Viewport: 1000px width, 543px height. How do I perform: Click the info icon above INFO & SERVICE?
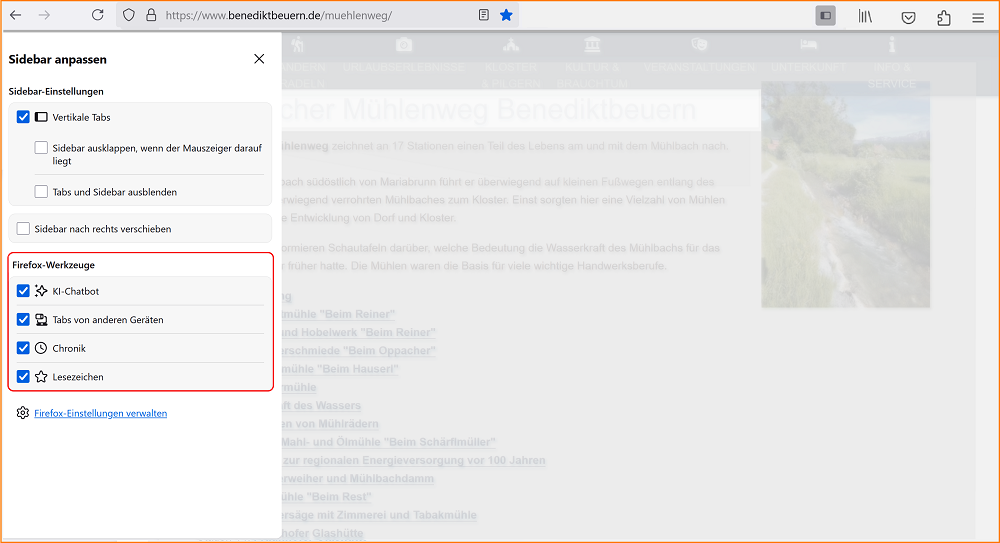[x=892, y=45]
